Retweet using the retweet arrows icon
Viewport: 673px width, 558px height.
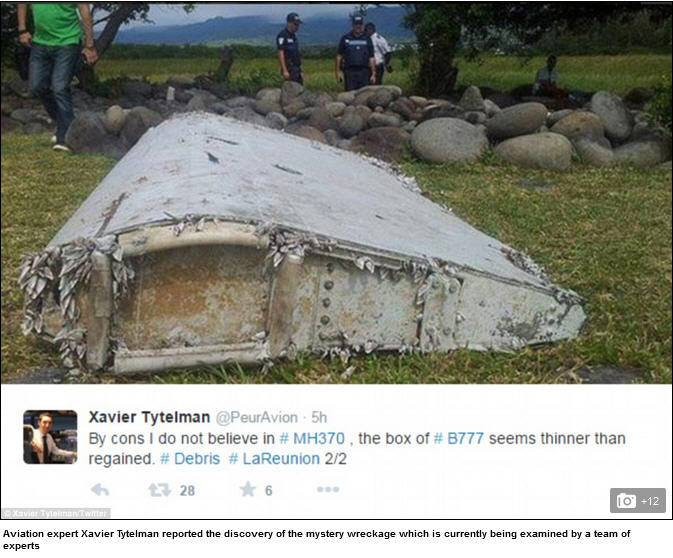pyautogui.click(x=159, y=490)
